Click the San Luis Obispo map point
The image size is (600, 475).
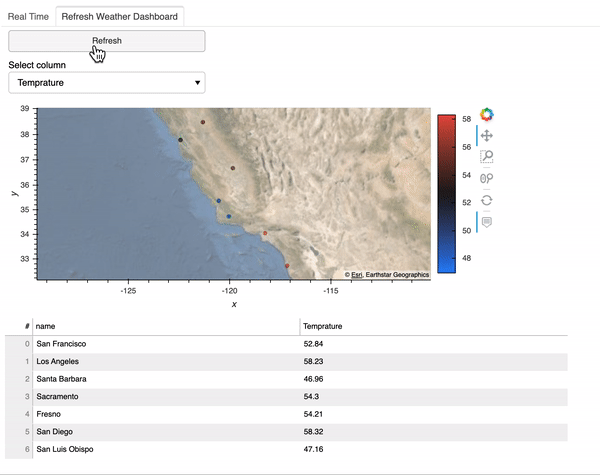[x=218, y=201]
